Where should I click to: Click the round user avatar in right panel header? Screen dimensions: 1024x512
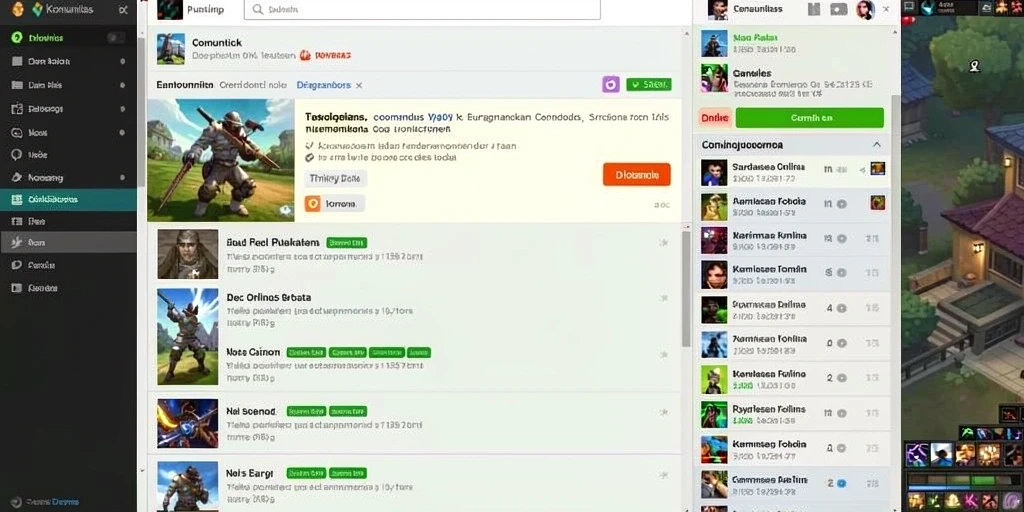[x=865, y=9]
